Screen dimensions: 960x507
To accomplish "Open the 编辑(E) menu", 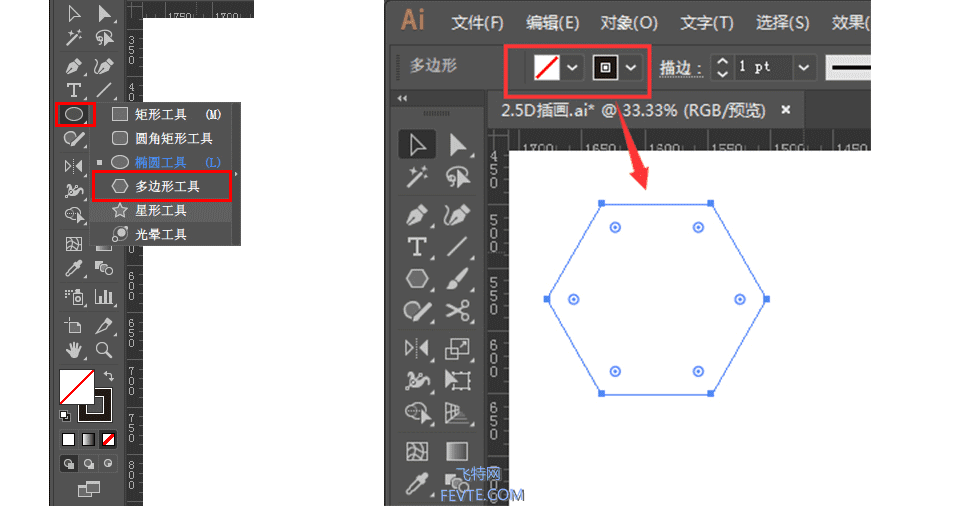I will coord(552,23).
